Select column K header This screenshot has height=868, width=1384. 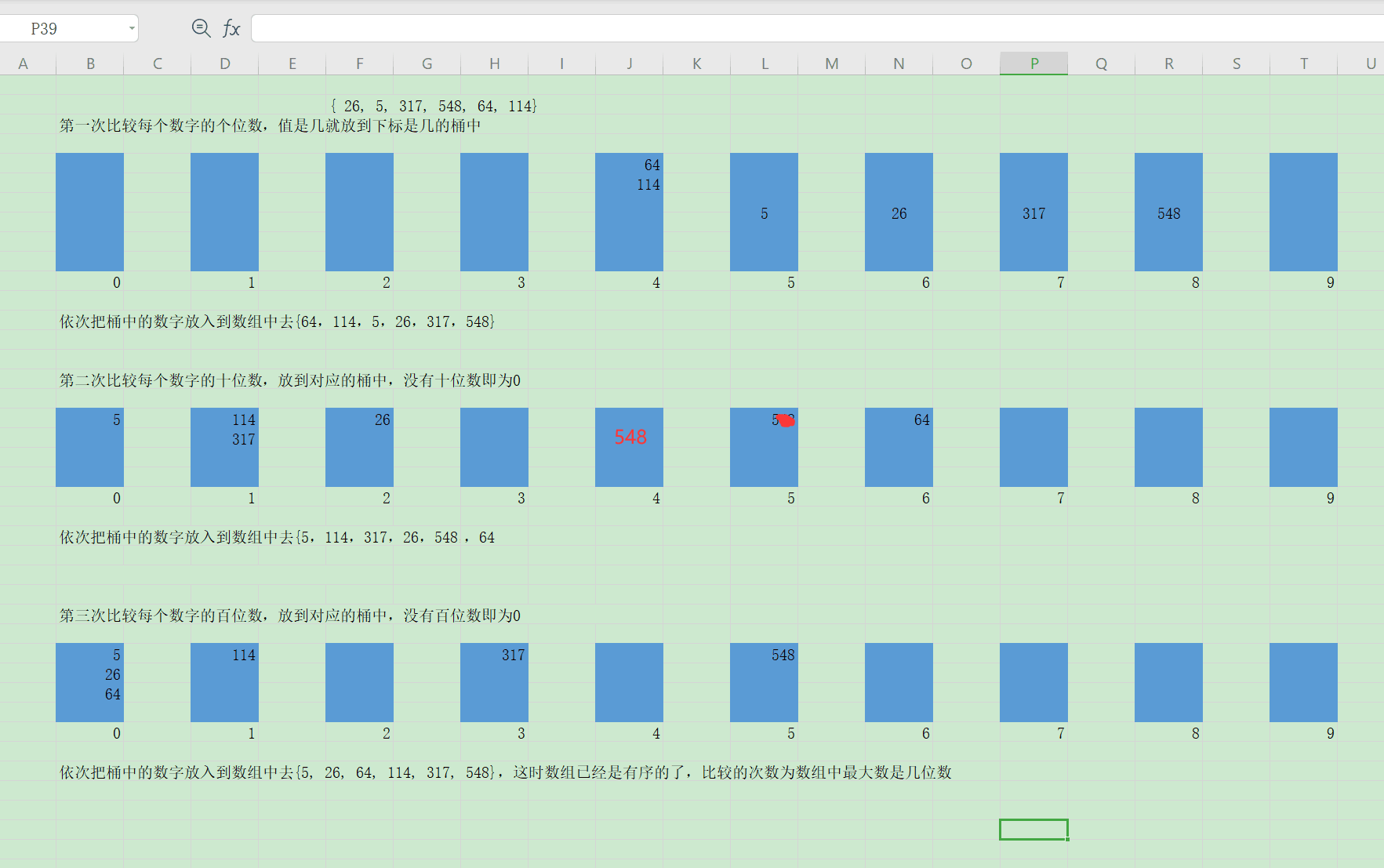pos(697,64)
